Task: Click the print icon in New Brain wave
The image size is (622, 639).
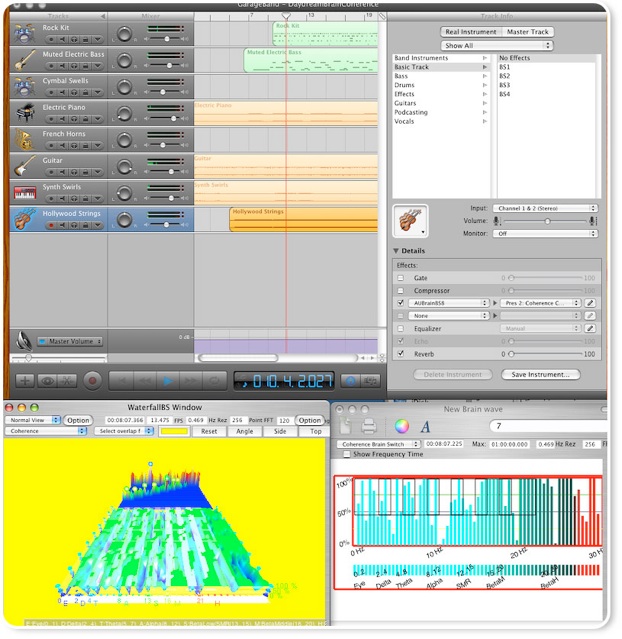Action: (369, 427)
